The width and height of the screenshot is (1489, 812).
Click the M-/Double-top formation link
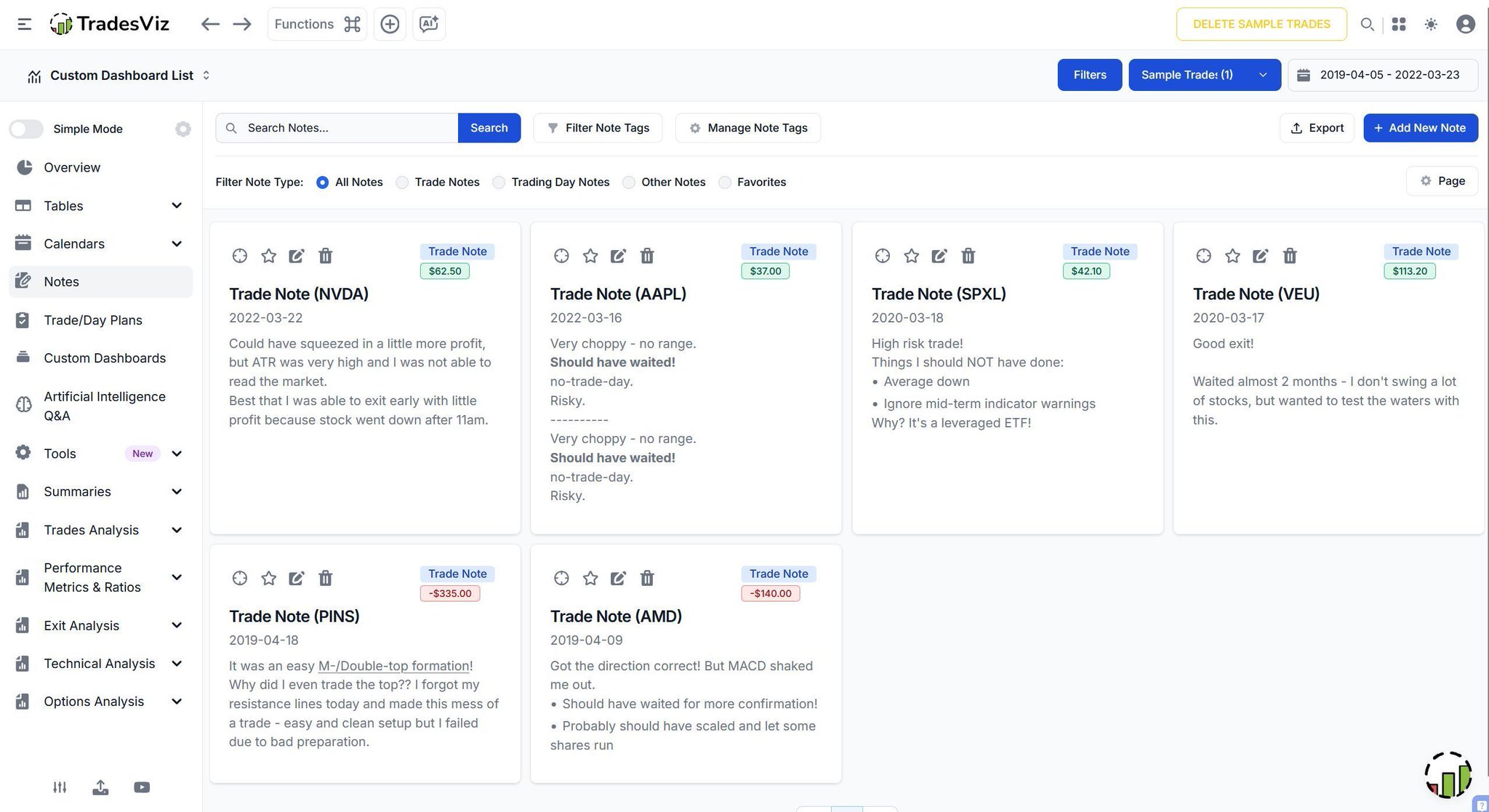click(x=393, y=666)
